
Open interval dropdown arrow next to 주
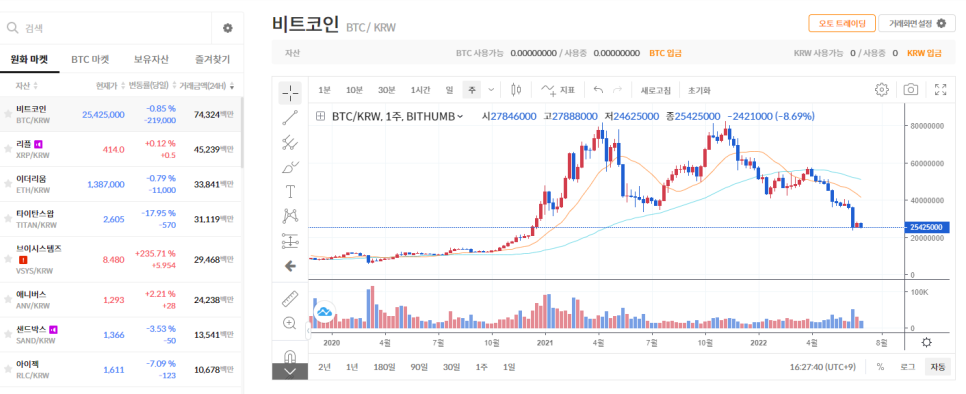click(x=491, y=90)
